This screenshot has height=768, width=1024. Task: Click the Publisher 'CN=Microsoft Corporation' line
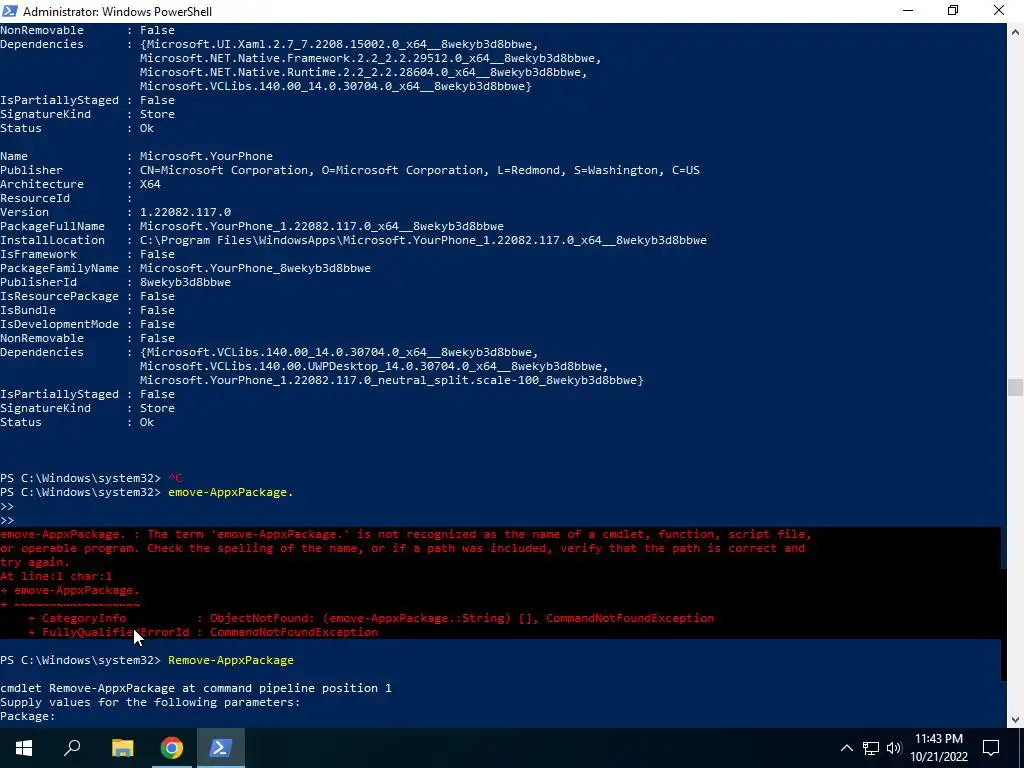pyautogui.click(x=420, y=170)
